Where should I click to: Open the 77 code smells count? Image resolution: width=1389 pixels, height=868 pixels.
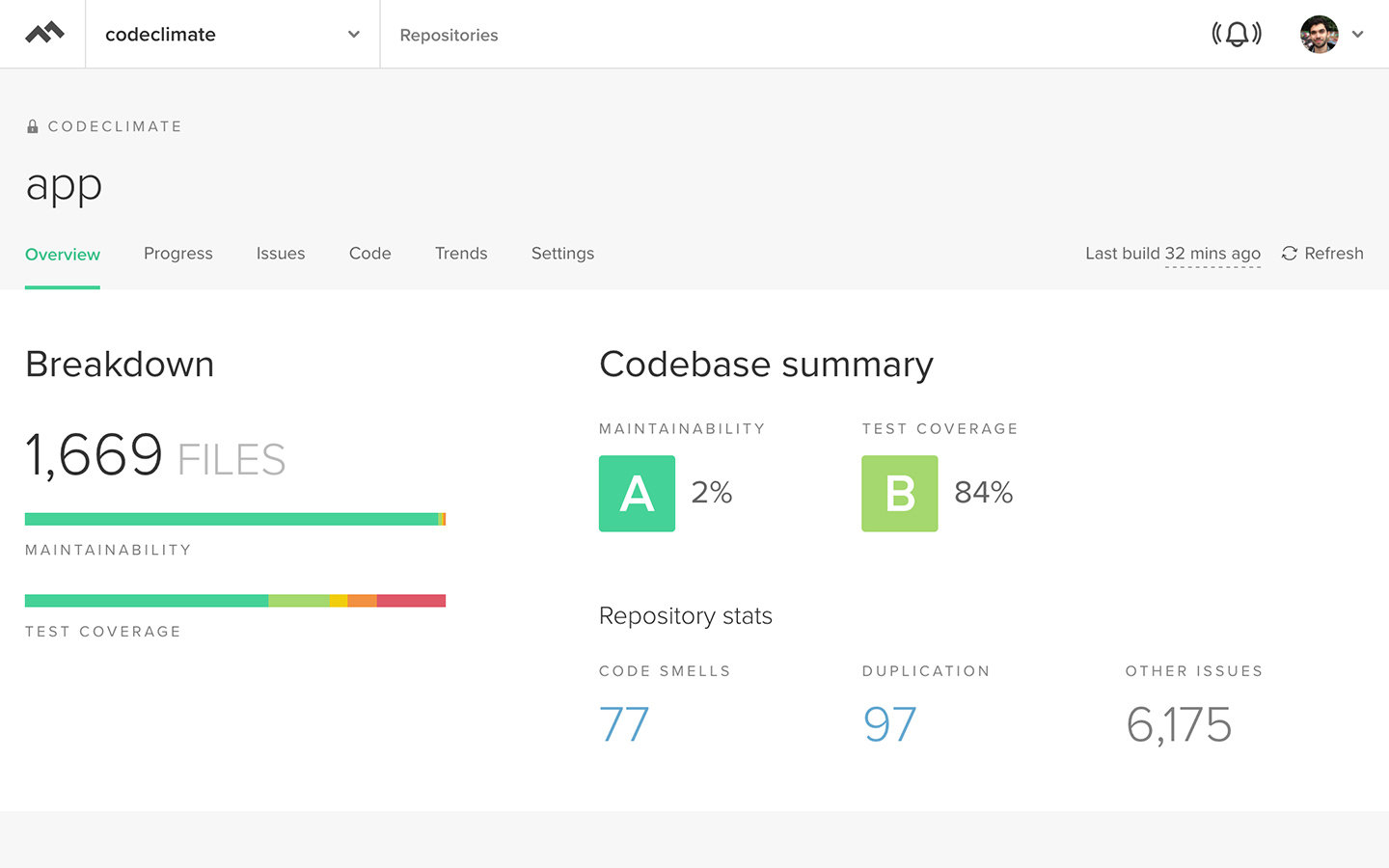624,724
